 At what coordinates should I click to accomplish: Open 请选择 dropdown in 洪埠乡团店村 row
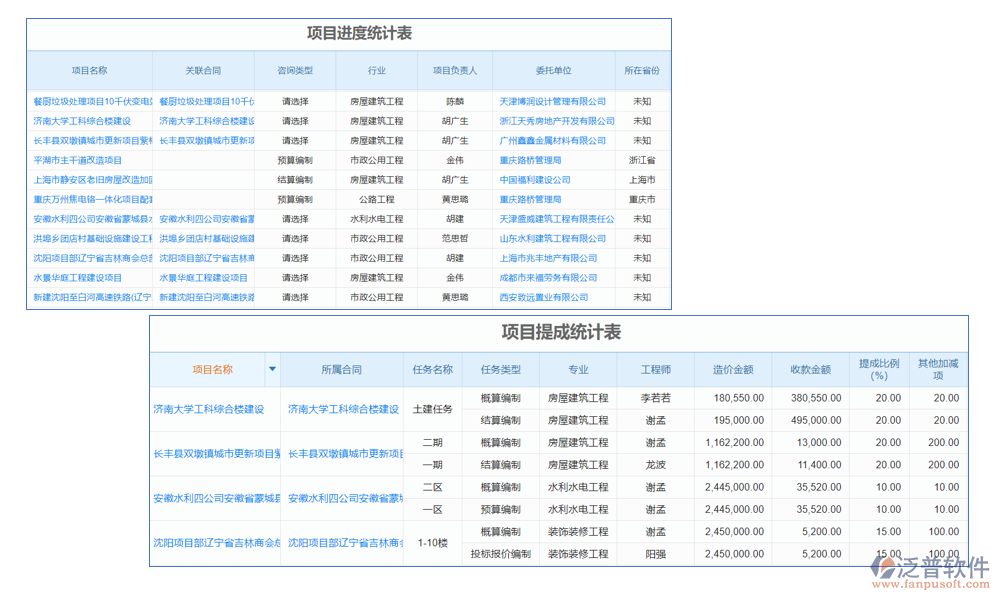click(297, 238)
